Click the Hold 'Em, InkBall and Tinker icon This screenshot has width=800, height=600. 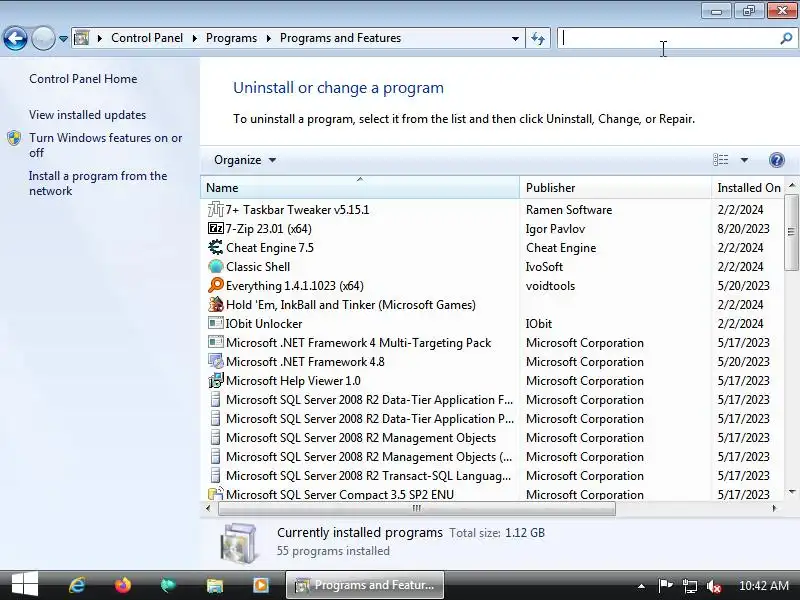(216, 305)
